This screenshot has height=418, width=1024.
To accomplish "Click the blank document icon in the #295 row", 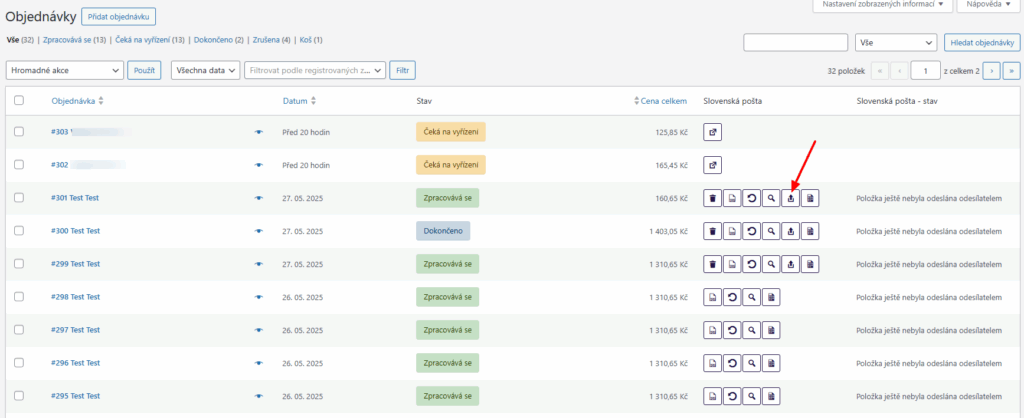I will (x=712, y=396).
